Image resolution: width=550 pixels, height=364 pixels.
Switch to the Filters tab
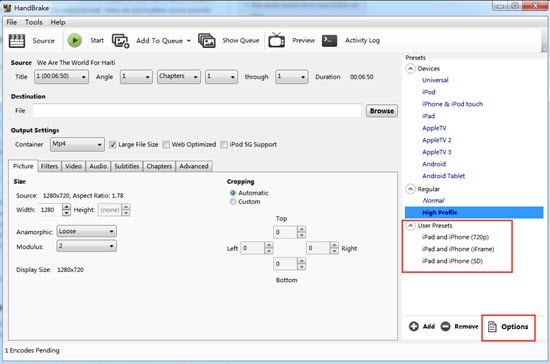(49, 166)
